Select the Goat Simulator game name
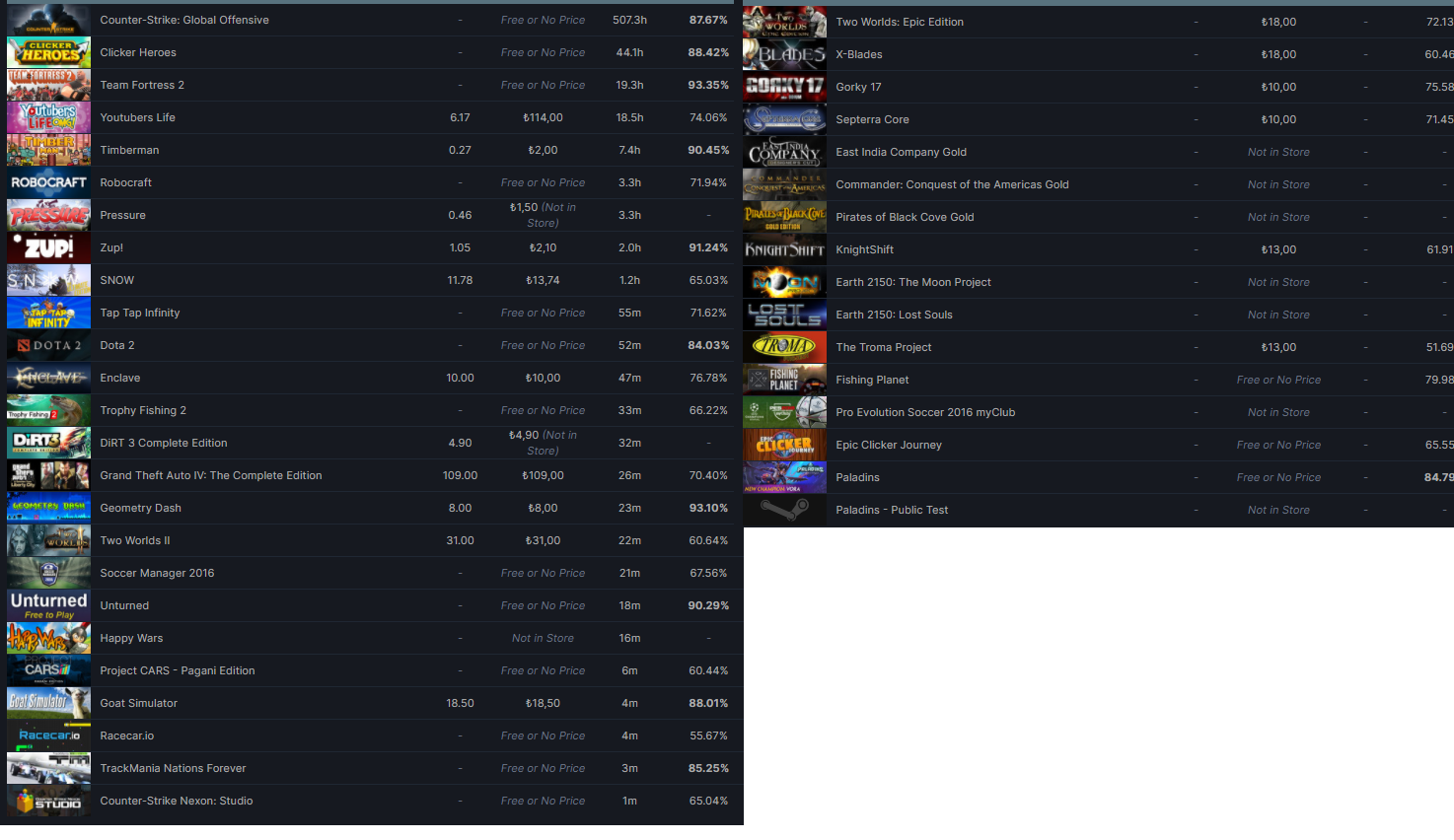 click(x=138, y=703)
